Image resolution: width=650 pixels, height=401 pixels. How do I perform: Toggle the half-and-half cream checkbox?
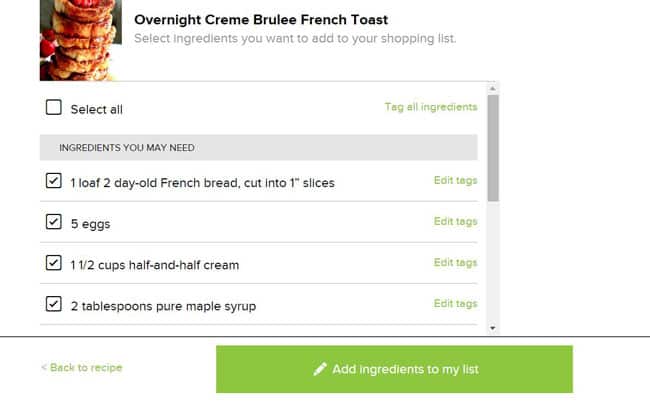[54, 264]
